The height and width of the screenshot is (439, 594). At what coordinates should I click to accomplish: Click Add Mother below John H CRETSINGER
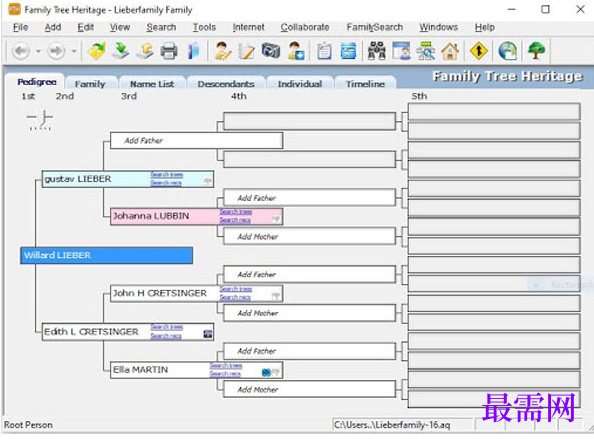pyautogui.click(x=310, y=313)
